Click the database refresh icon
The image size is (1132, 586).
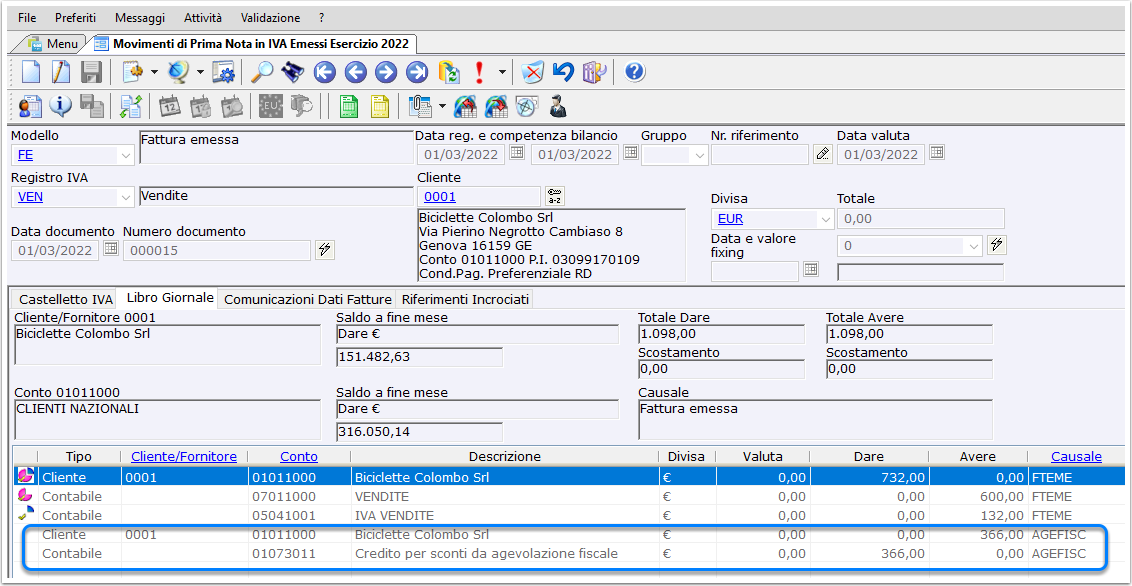[x=449, y=72]
